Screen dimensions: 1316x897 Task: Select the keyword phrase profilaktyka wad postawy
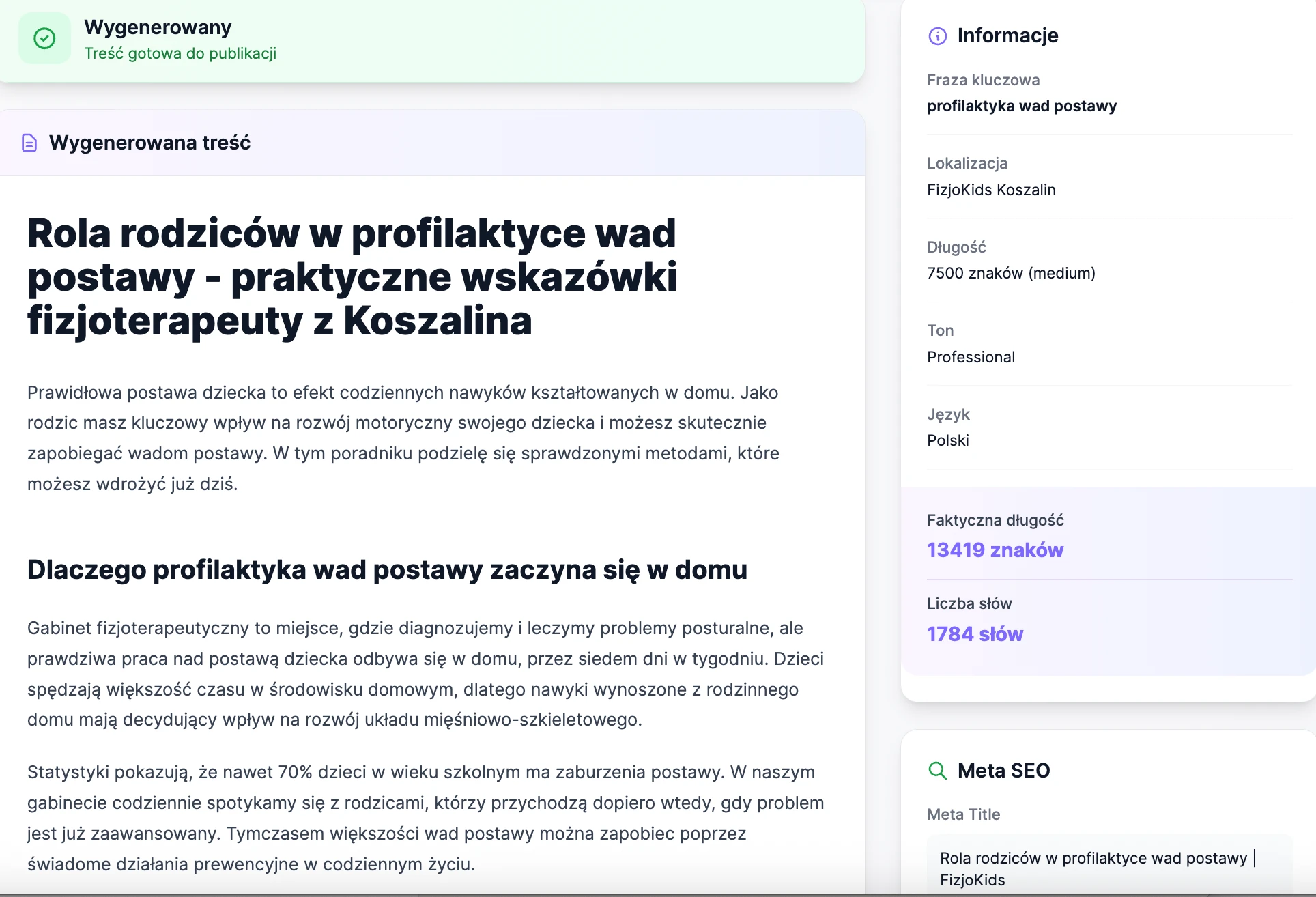(1022, 106)
